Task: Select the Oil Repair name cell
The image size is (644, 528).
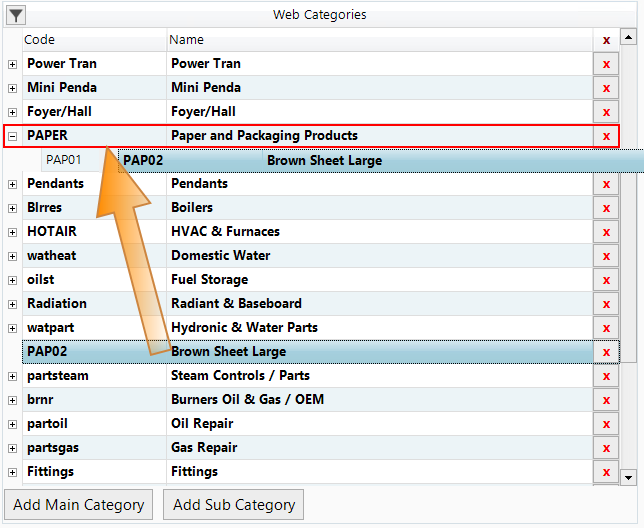Action: [x=380, y=424]
